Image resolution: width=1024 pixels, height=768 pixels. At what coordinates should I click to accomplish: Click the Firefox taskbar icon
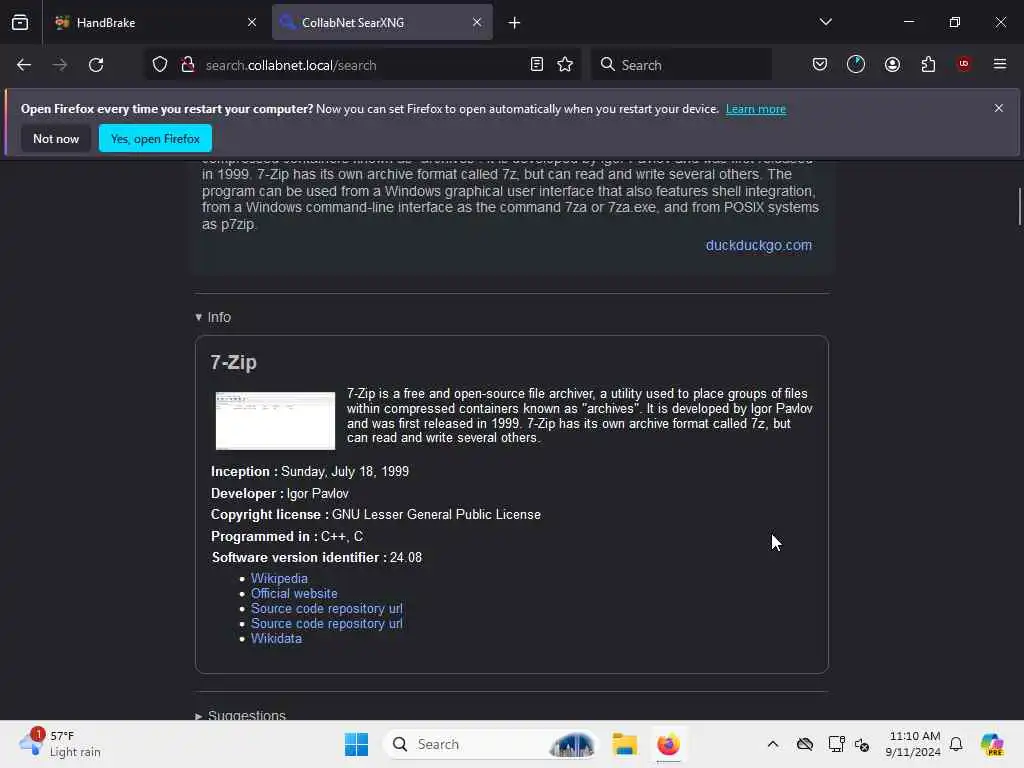pos(668,744)
